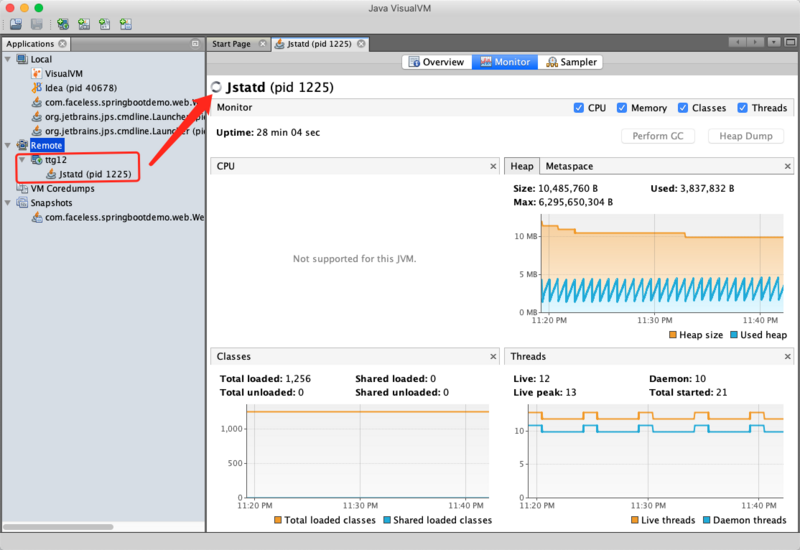Uncheck the Threads checkbox

coord(742,108)
